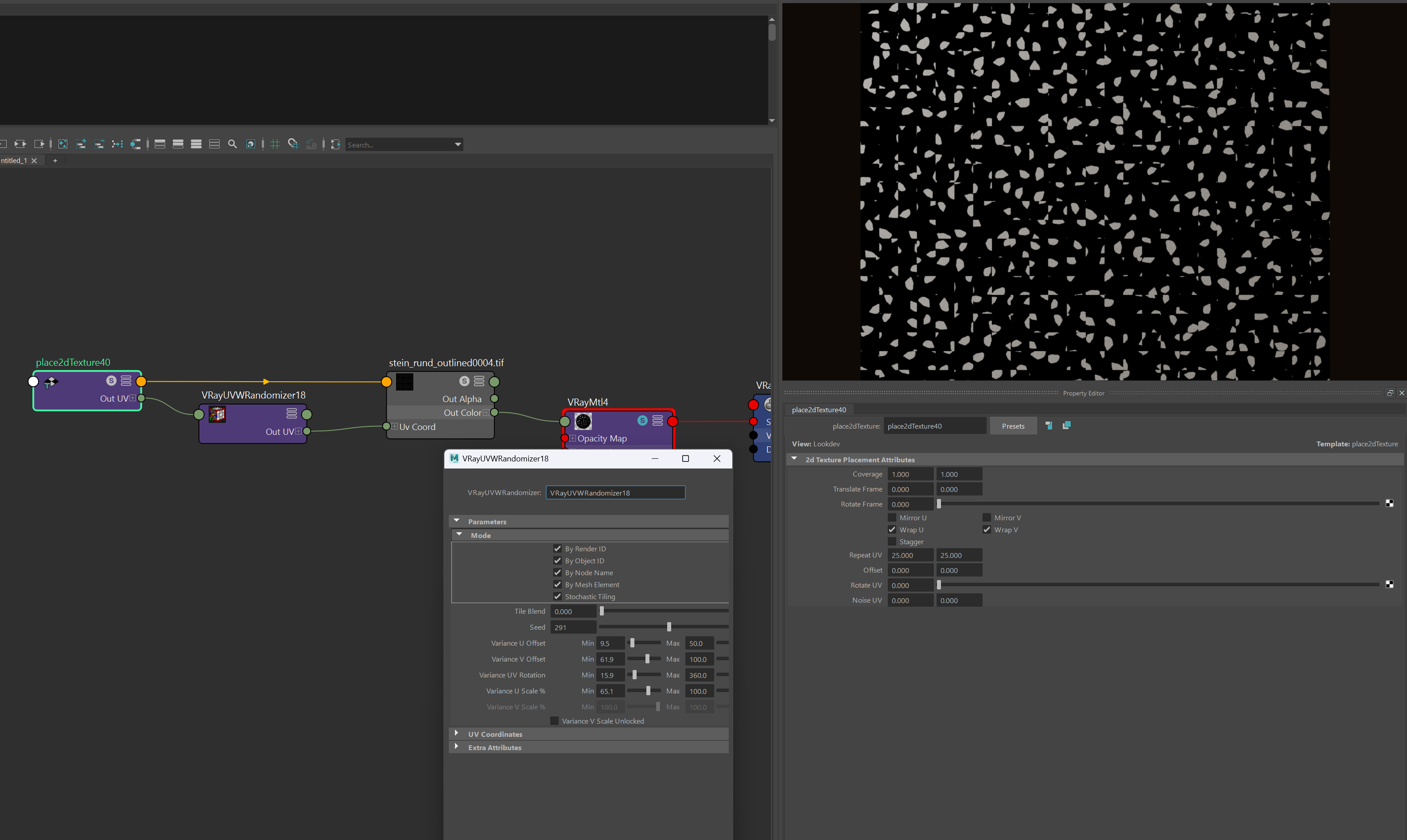Viewport: 1407px width, 840px height.
Task: Click the input and output connections icon
Action: (x=20, y=144)
